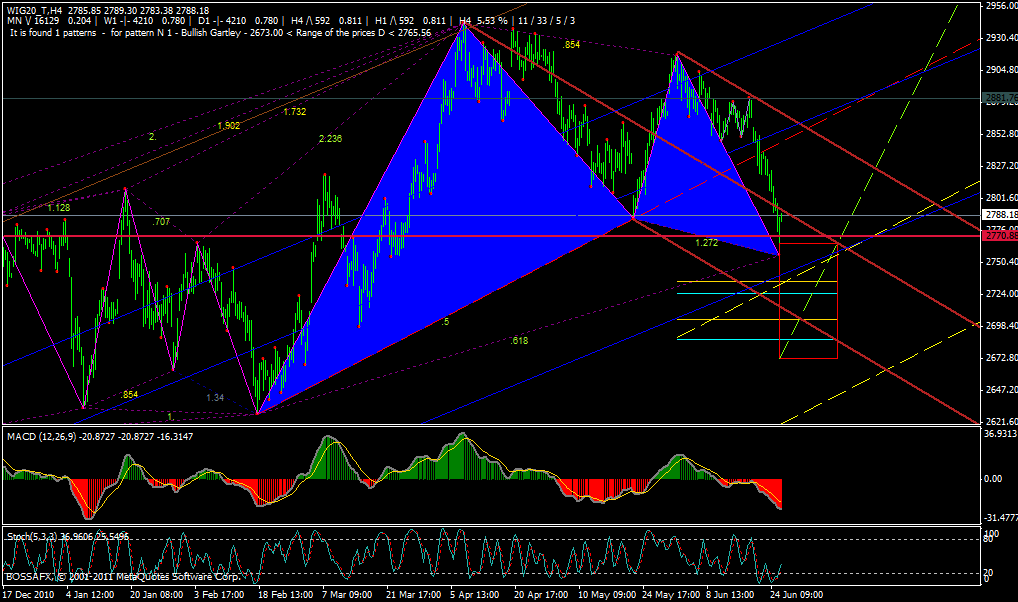The image size is (1018, 602).
Task: Click the 17 Dec 2010 time axis label
Action: pos(27,593)
